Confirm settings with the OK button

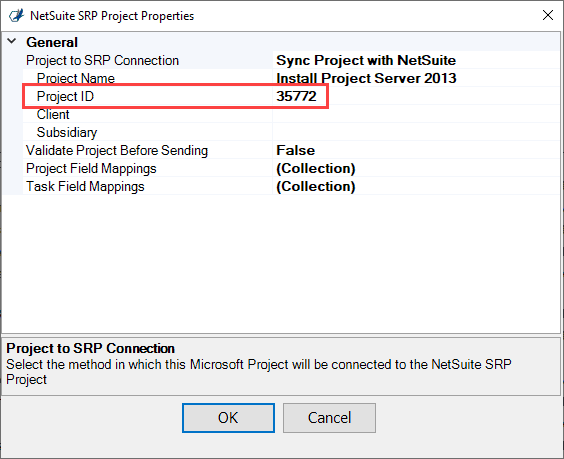tap(228, 418)
